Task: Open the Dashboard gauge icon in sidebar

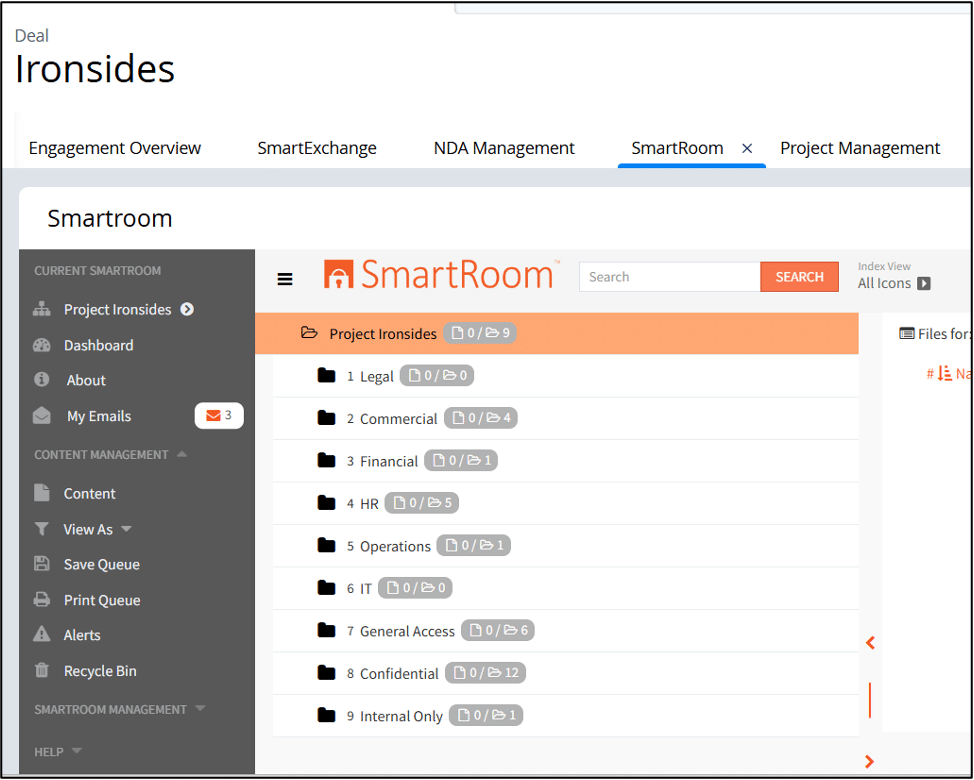Action: pyautogui.click(x=42, y=345)
